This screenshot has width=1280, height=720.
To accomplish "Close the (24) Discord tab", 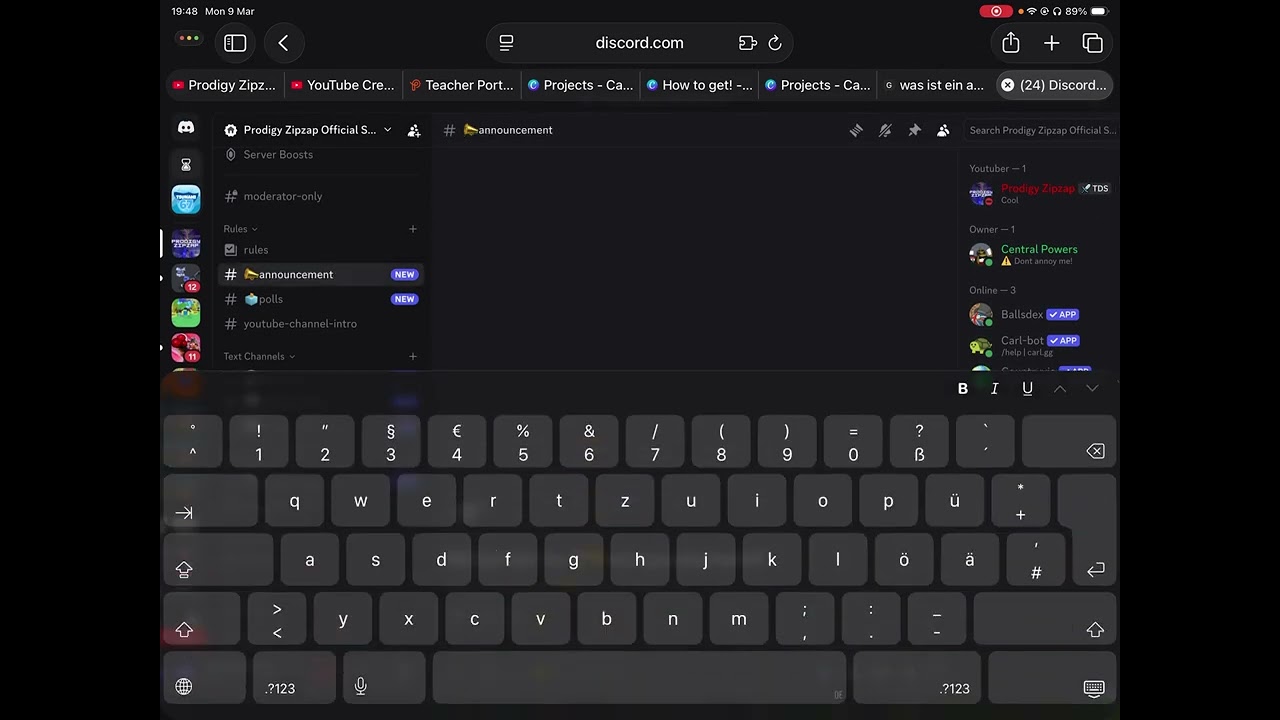I will [x=1008, y=85].
